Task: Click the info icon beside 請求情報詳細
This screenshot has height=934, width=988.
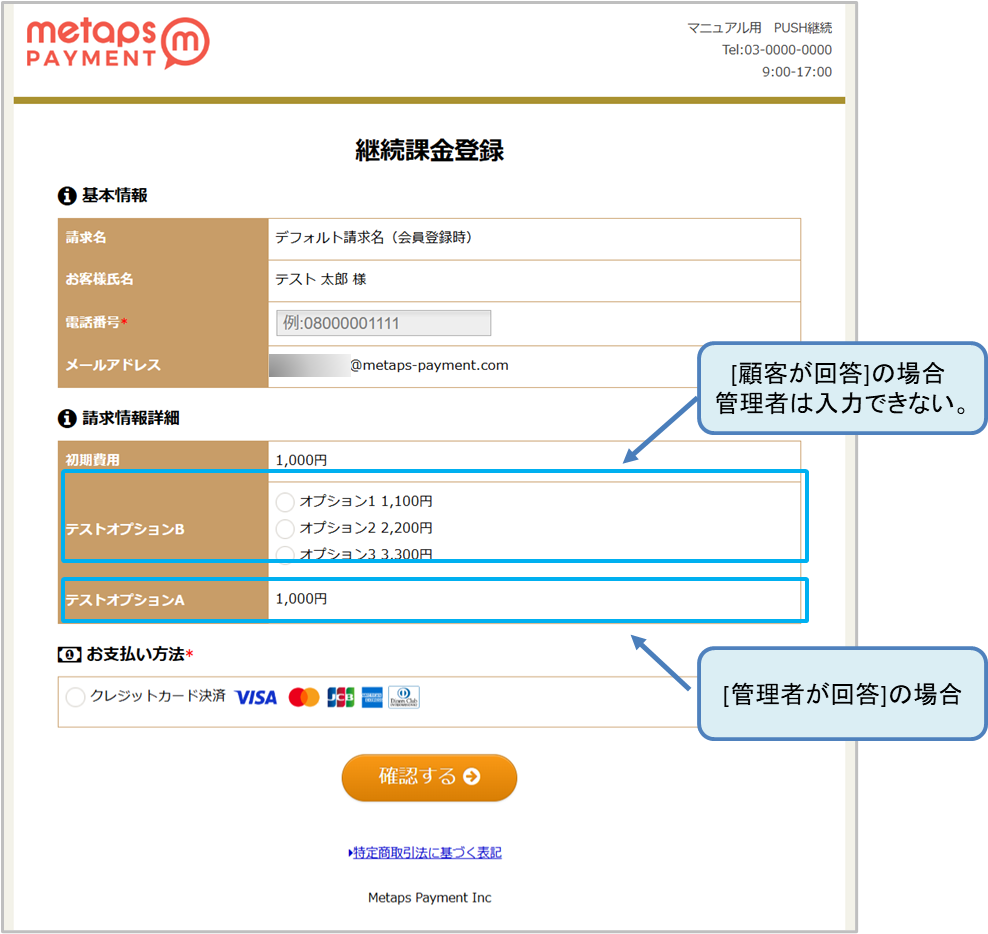Action: tap(67, 418)
